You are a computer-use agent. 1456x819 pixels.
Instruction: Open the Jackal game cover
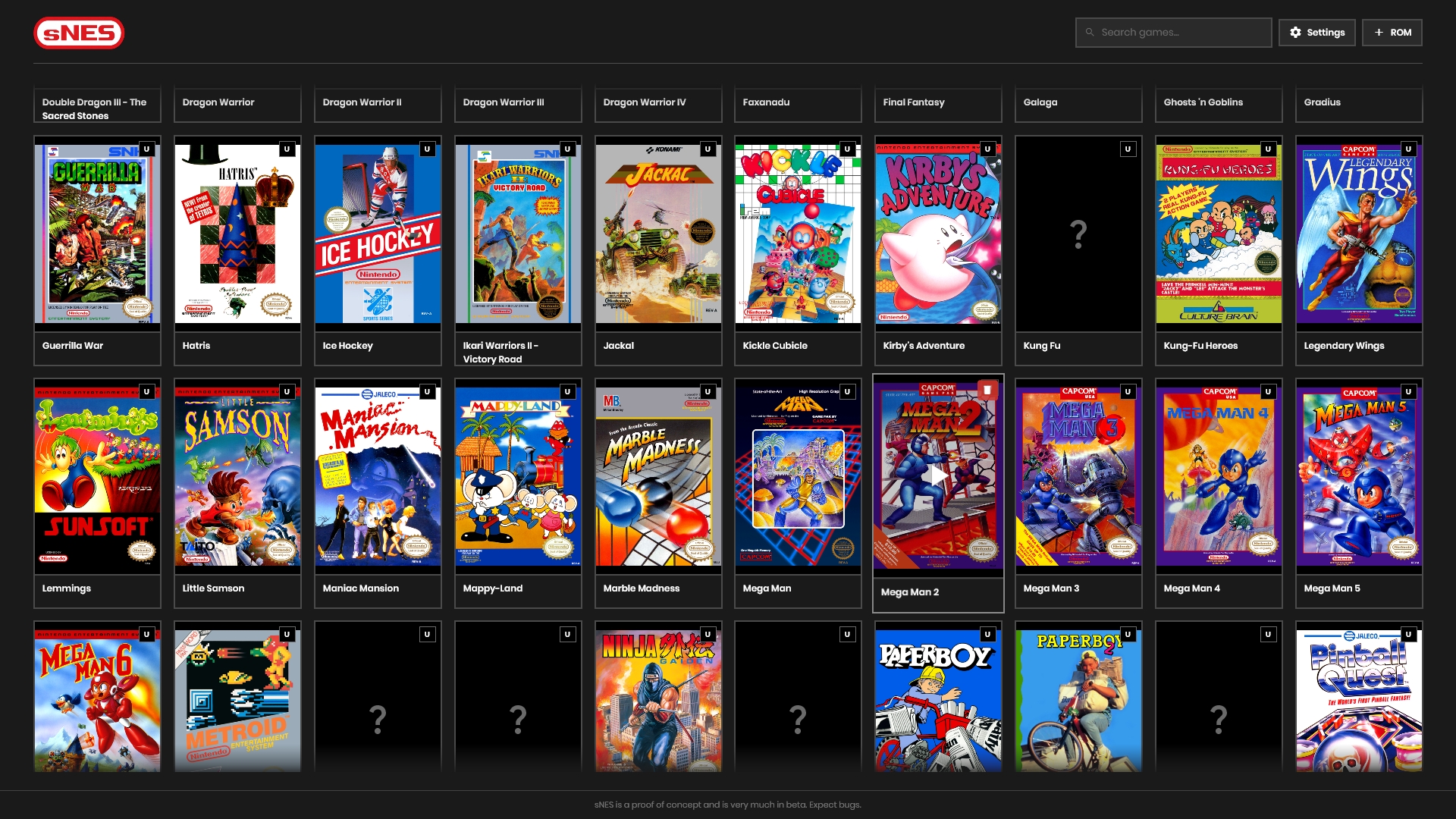click(657, 235)
